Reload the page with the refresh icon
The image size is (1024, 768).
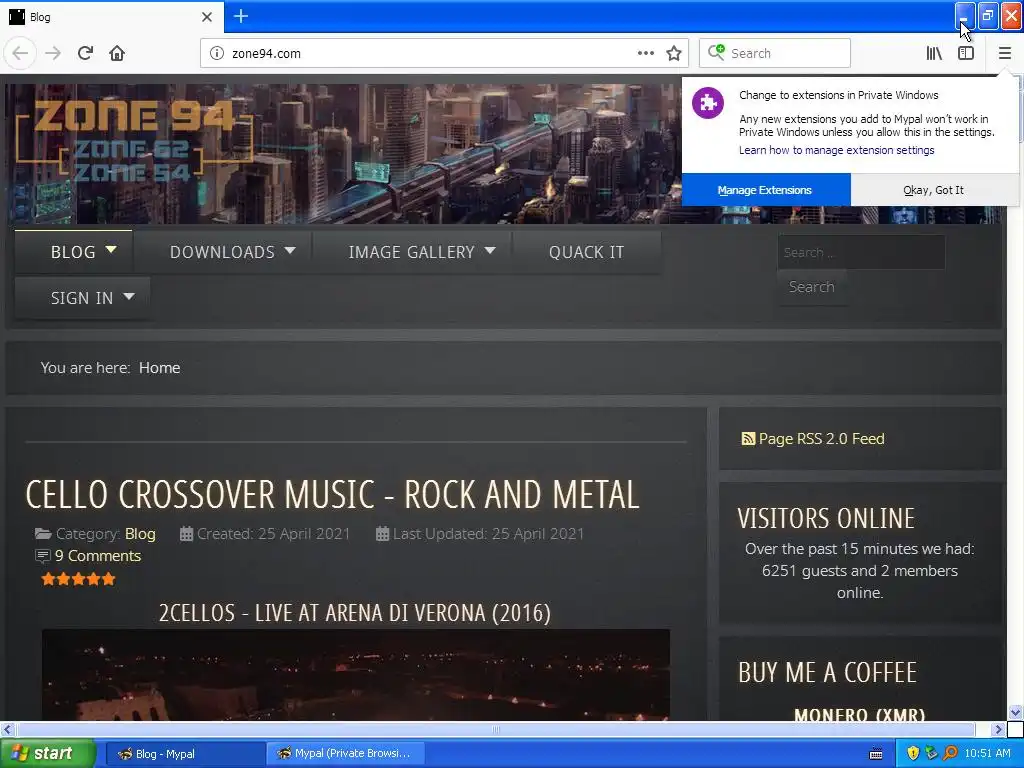[85, 53]
